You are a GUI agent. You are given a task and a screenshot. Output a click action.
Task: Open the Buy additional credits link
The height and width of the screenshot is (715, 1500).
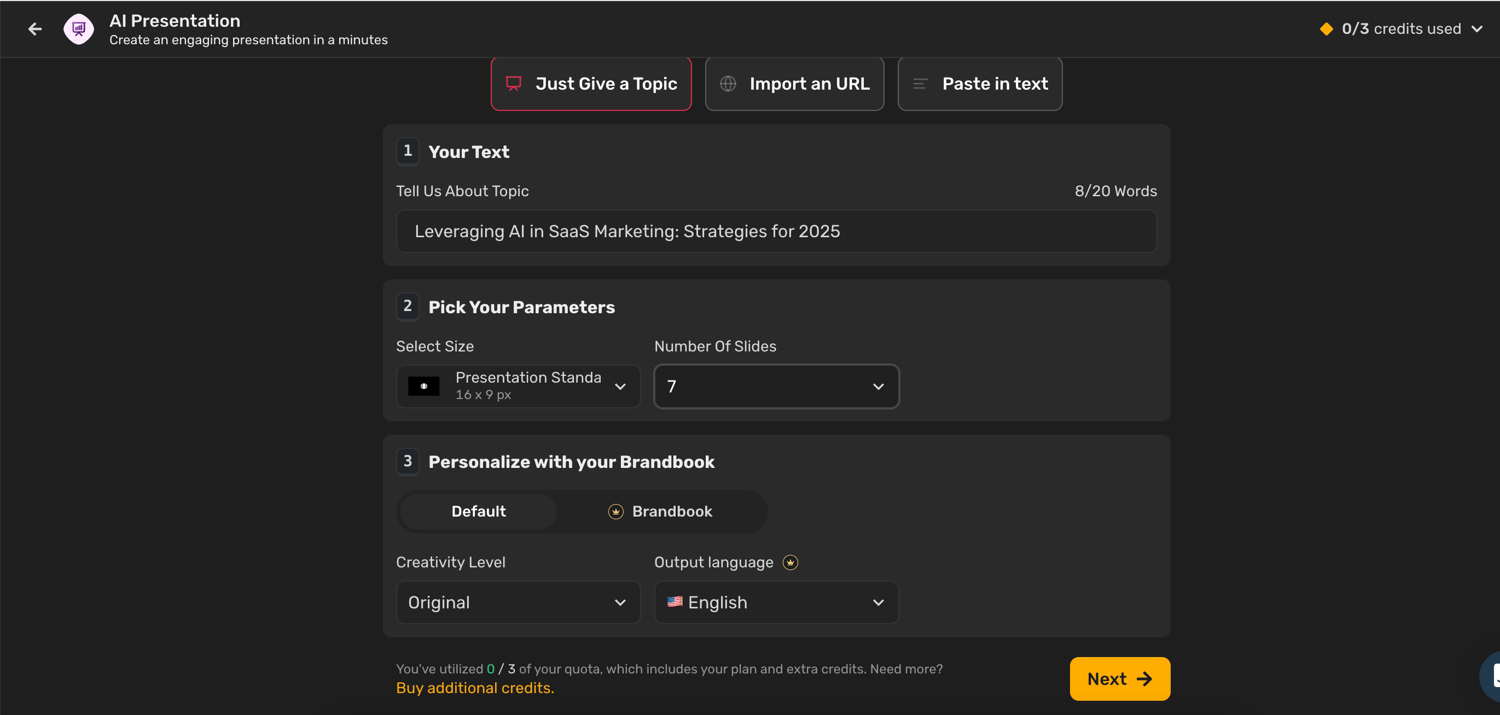point(475,688)
